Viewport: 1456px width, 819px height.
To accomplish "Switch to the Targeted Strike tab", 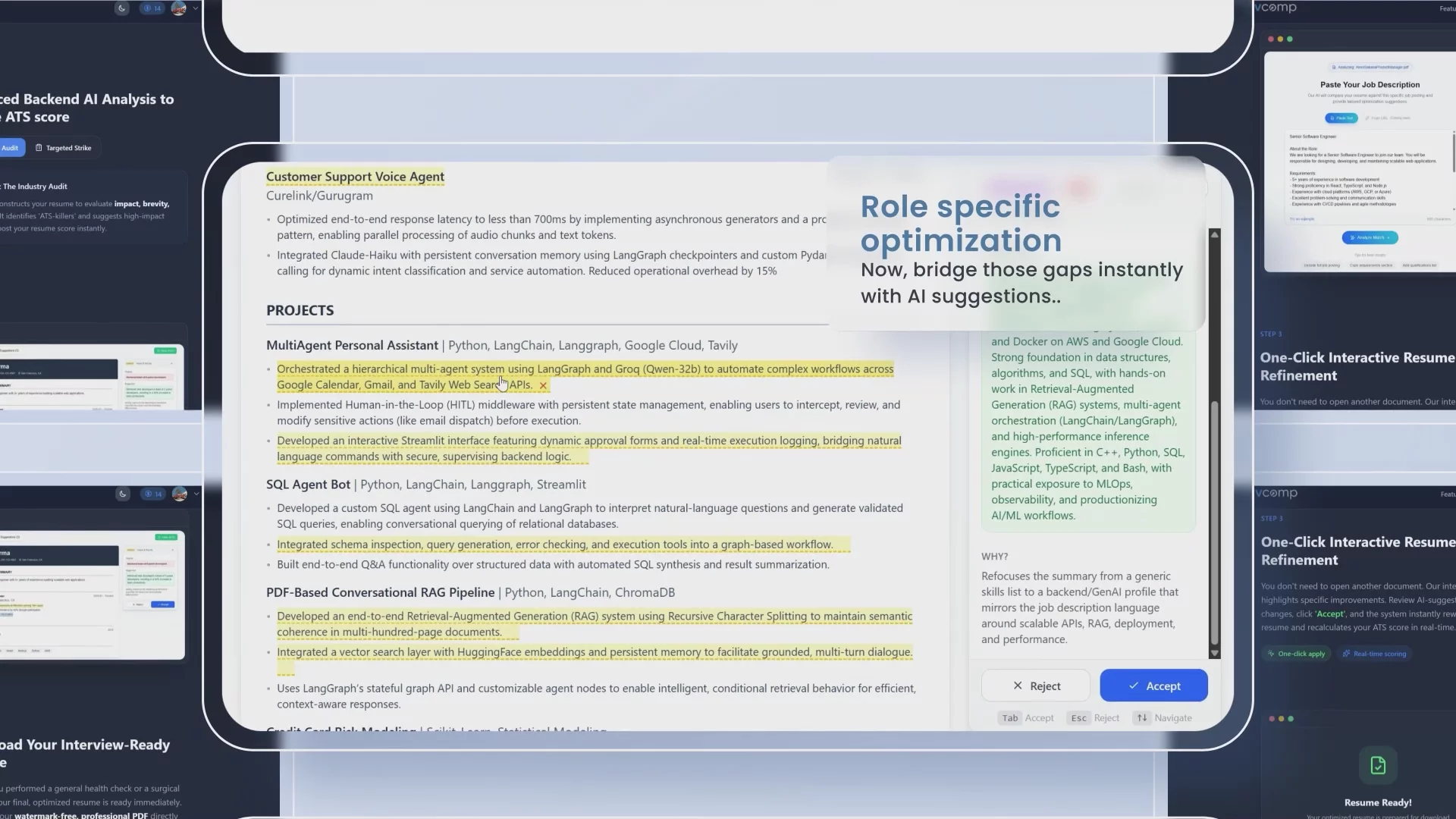I will (64, 148).
